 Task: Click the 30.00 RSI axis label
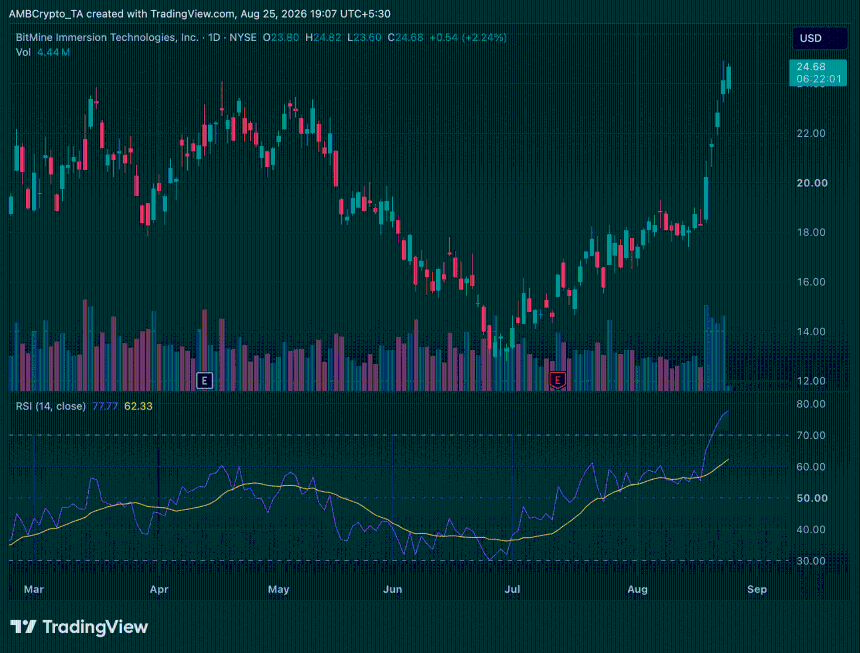(x=811, y=560)
